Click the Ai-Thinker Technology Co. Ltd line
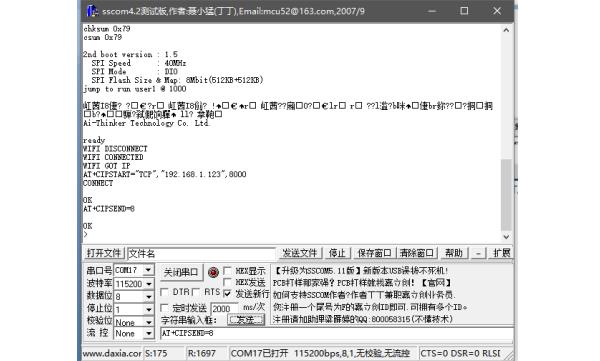The height and width of the screenshot is (361, 600). pyautogui.click(x=146, y=123)
